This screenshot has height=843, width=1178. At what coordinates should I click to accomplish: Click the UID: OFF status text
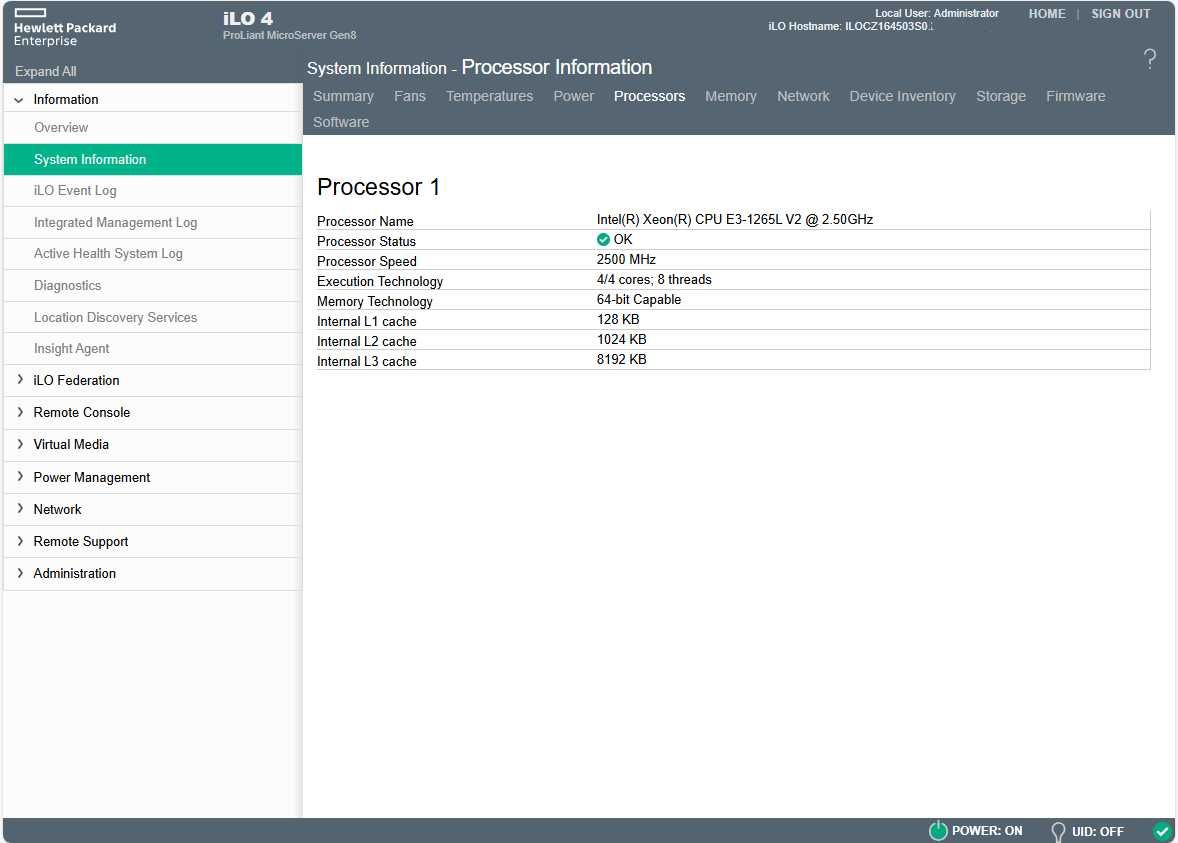(1098, 832)
